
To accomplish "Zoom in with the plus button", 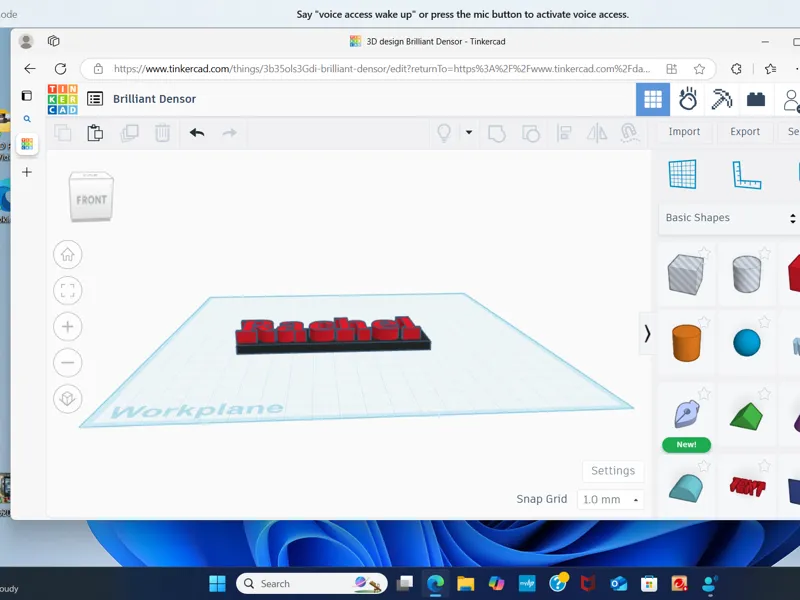I will [x=67, y=327].
